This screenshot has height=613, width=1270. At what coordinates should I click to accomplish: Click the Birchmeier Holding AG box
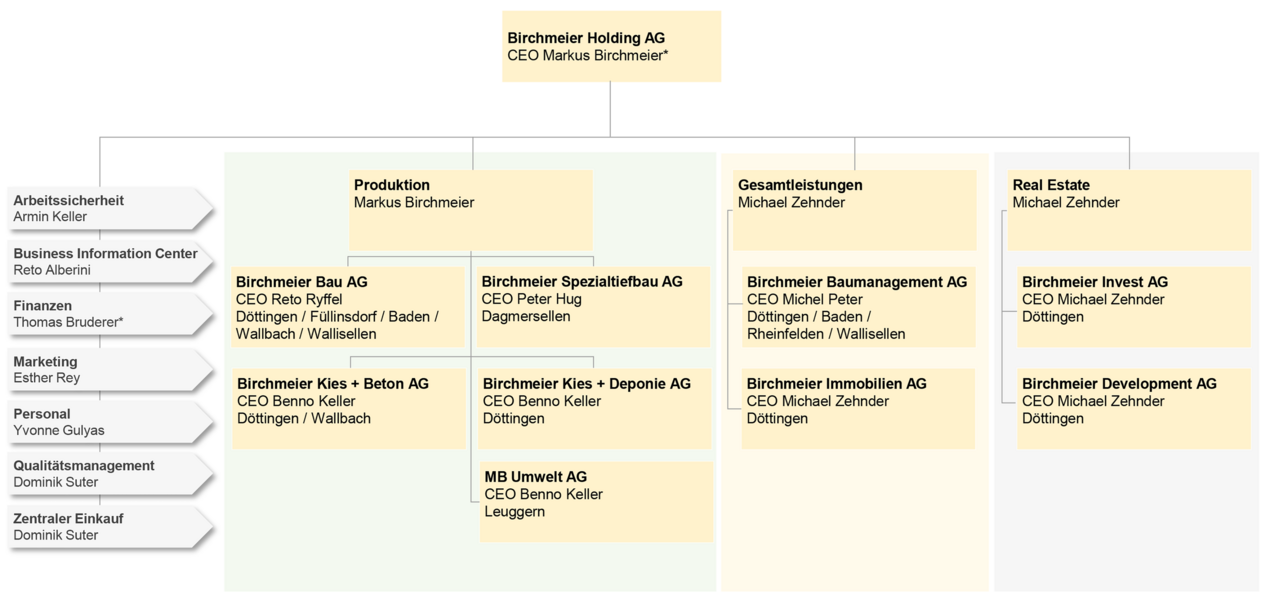coord(611,47)
